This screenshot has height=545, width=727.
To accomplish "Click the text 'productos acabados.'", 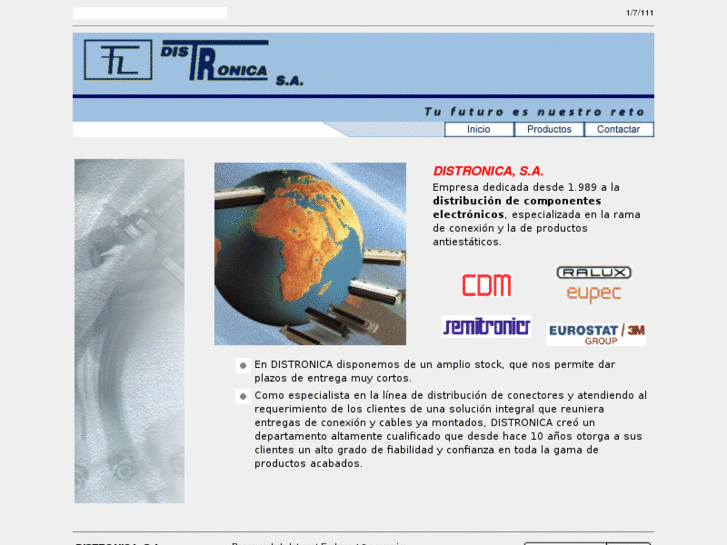I will 308,464.
